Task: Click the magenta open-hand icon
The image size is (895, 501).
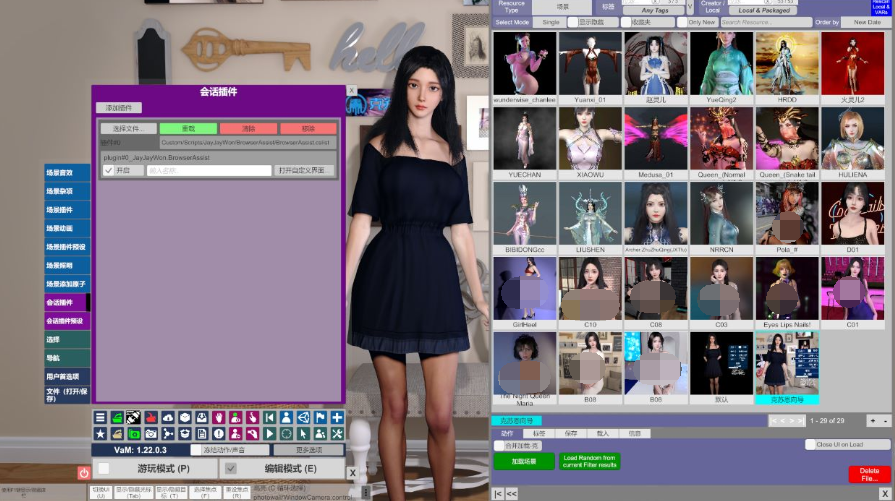Action: coord(219,418)
